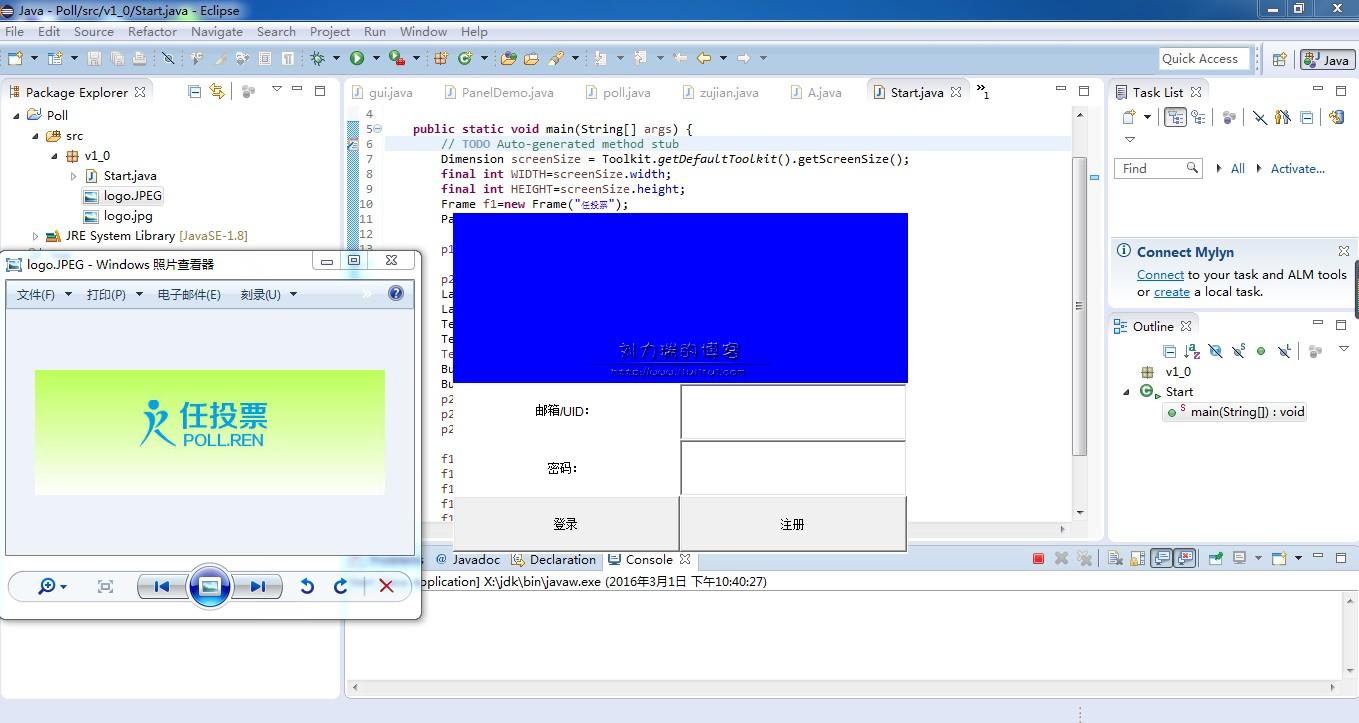Toggle Link with Editor in Package Explorer

[x=217, y=92]
